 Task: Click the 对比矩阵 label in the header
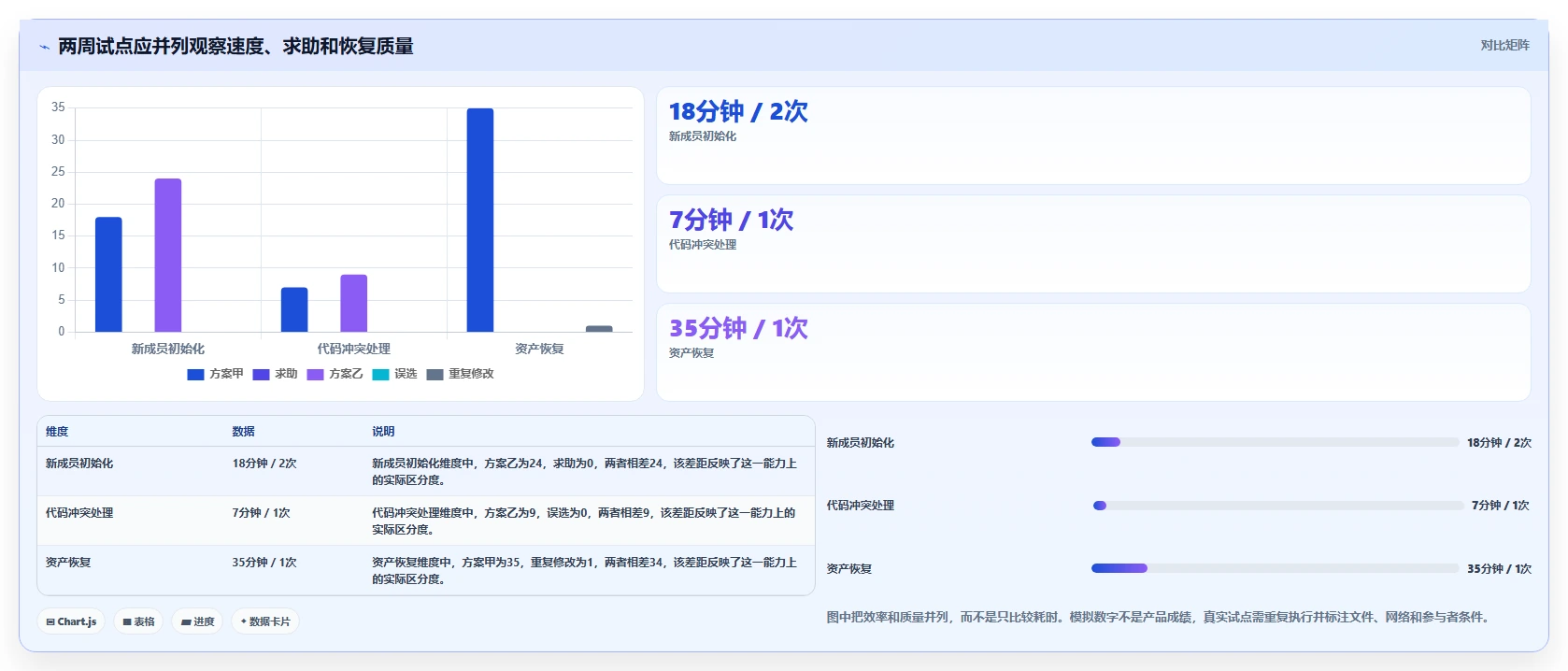click(1504, 46)
